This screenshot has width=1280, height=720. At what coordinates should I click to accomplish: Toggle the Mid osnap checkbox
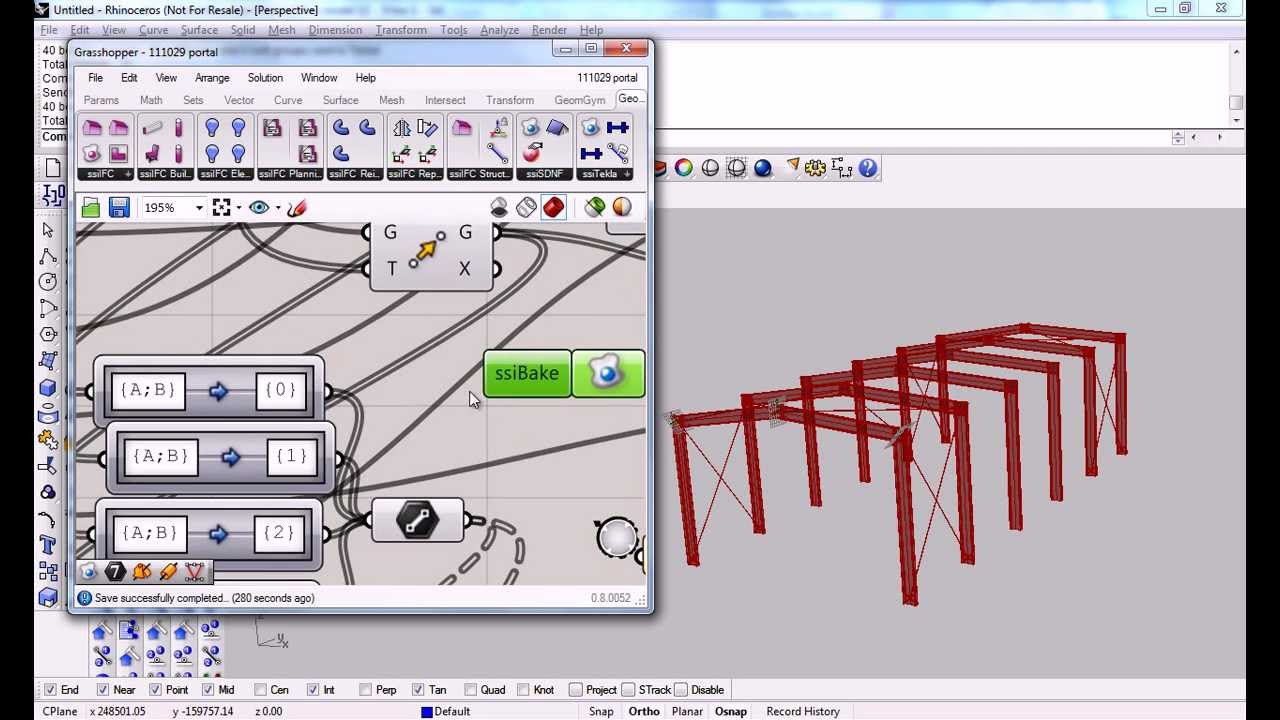coord(208,690)
